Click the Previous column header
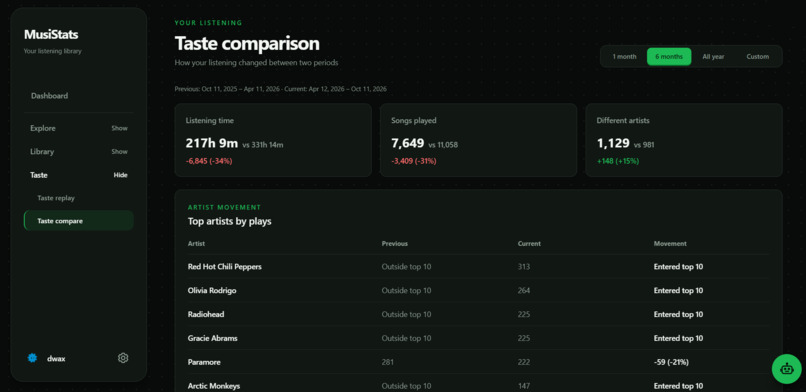806x392 pixels. pyautogui.click(x=395, y=244)
